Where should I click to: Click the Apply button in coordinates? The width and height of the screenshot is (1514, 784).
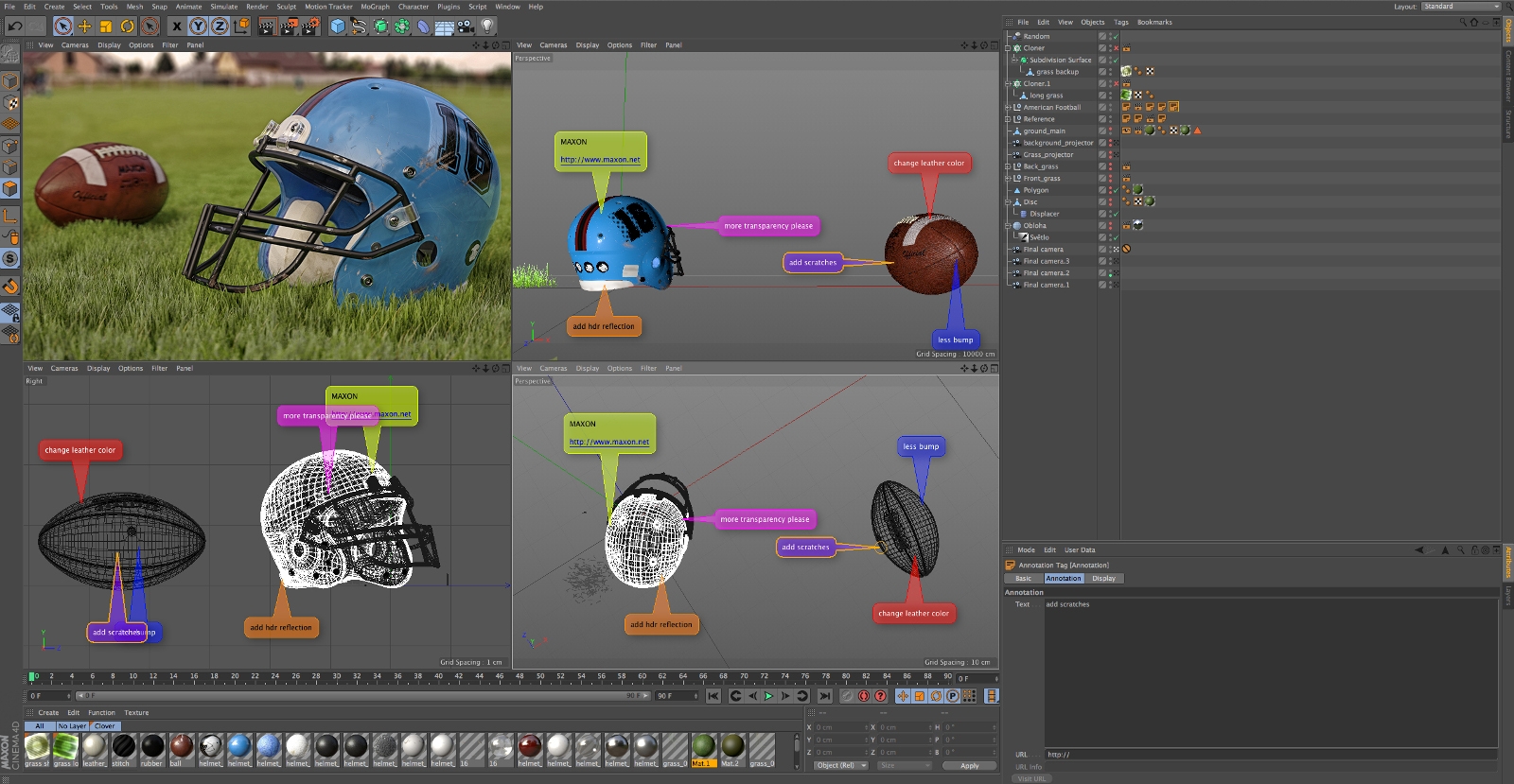pyautogui.click(x=970, y=765)
